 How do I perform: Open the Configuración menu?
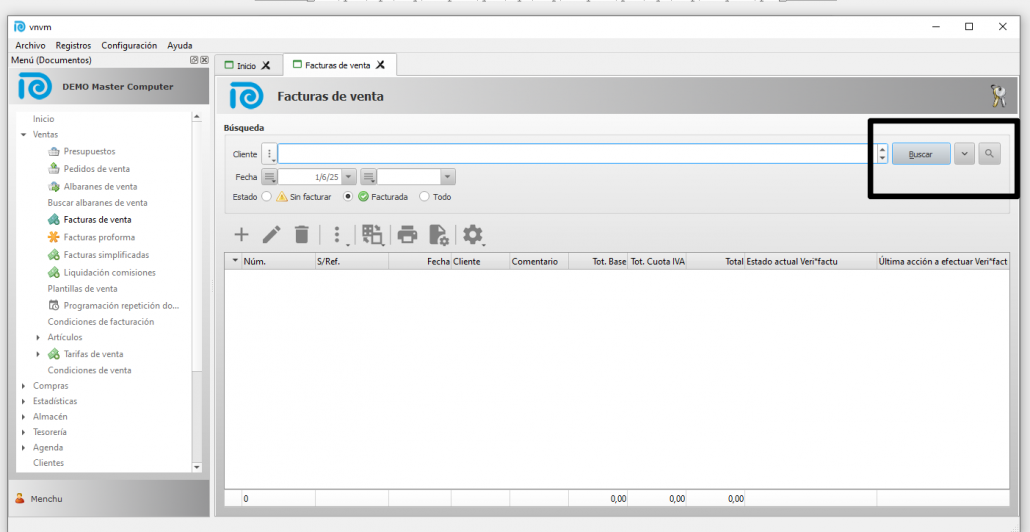[x=129, y=46]
